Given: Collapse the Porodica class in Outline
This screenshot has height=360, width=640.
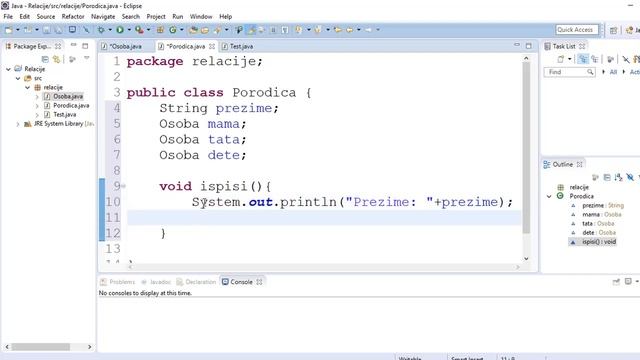Looking at the screenshot, I should [549, 196].
